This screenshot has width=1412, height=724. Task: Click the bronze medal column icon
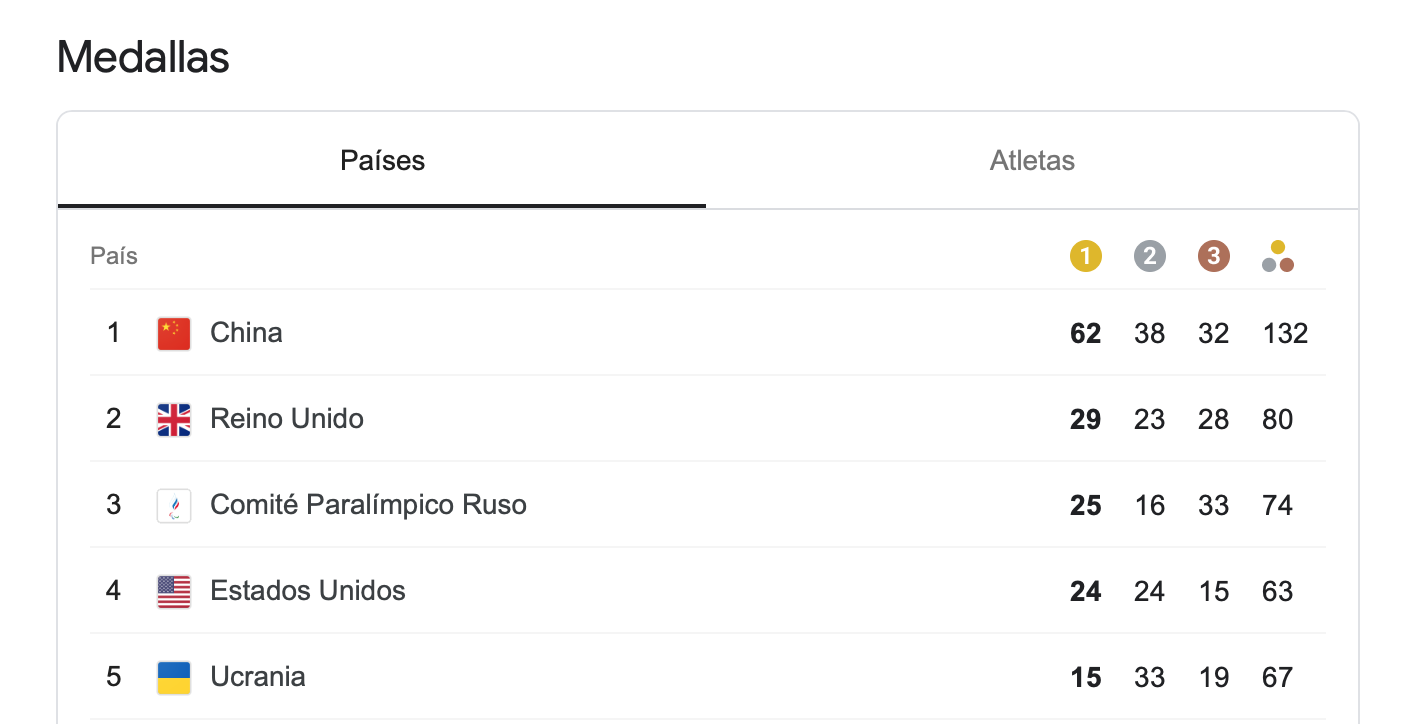[x=1214, y=256]
